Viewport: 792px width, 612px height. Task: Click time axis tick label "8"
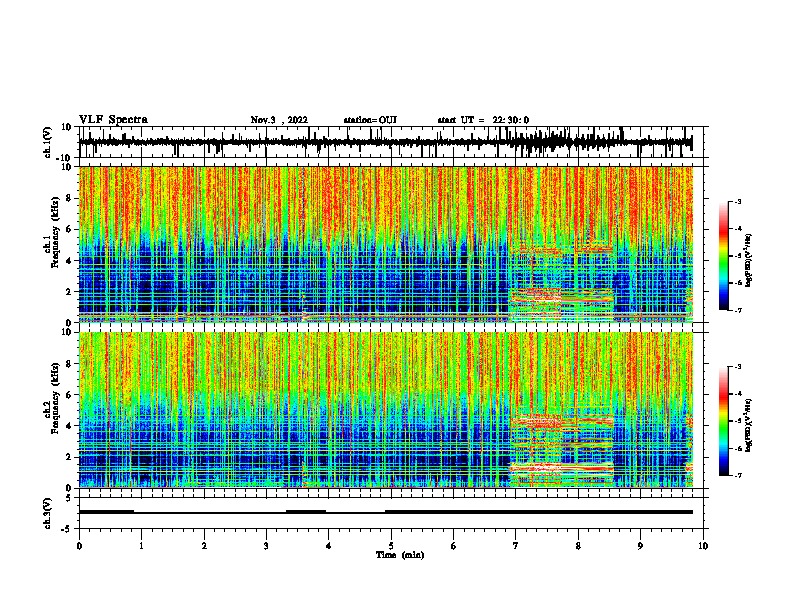pos(578,546)
